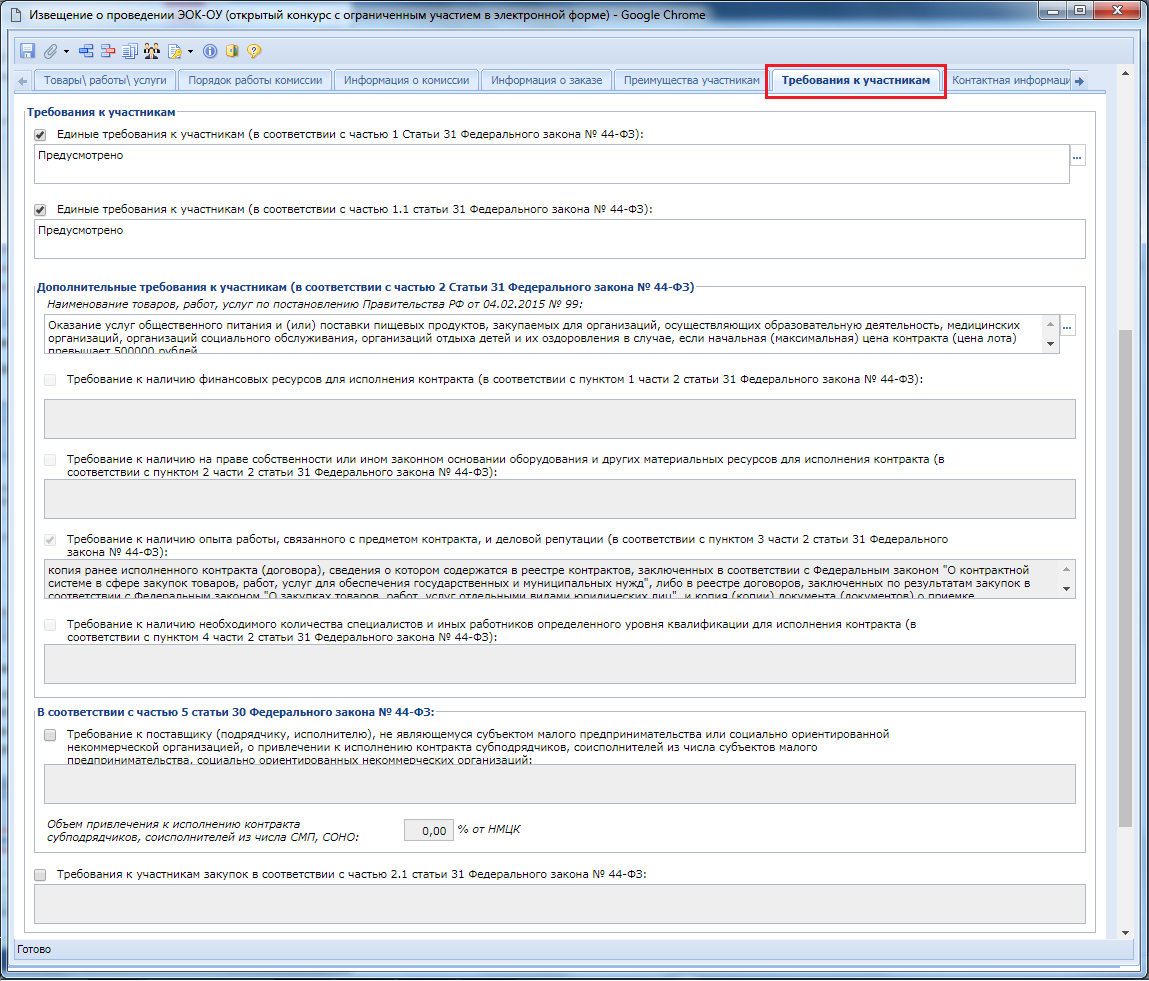Image resolution: width=1149 pixels, height=981 pixels.
Task: Click the Save floppy disk icon
Action: [27, 51]
